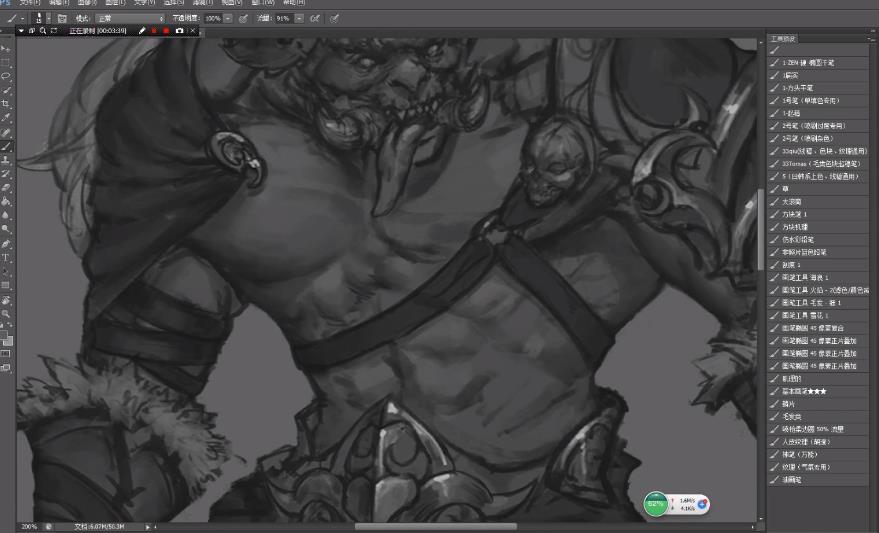Click the recorder's magnifier icon
This screenshot has height=533, width=879.
point(43,31)
